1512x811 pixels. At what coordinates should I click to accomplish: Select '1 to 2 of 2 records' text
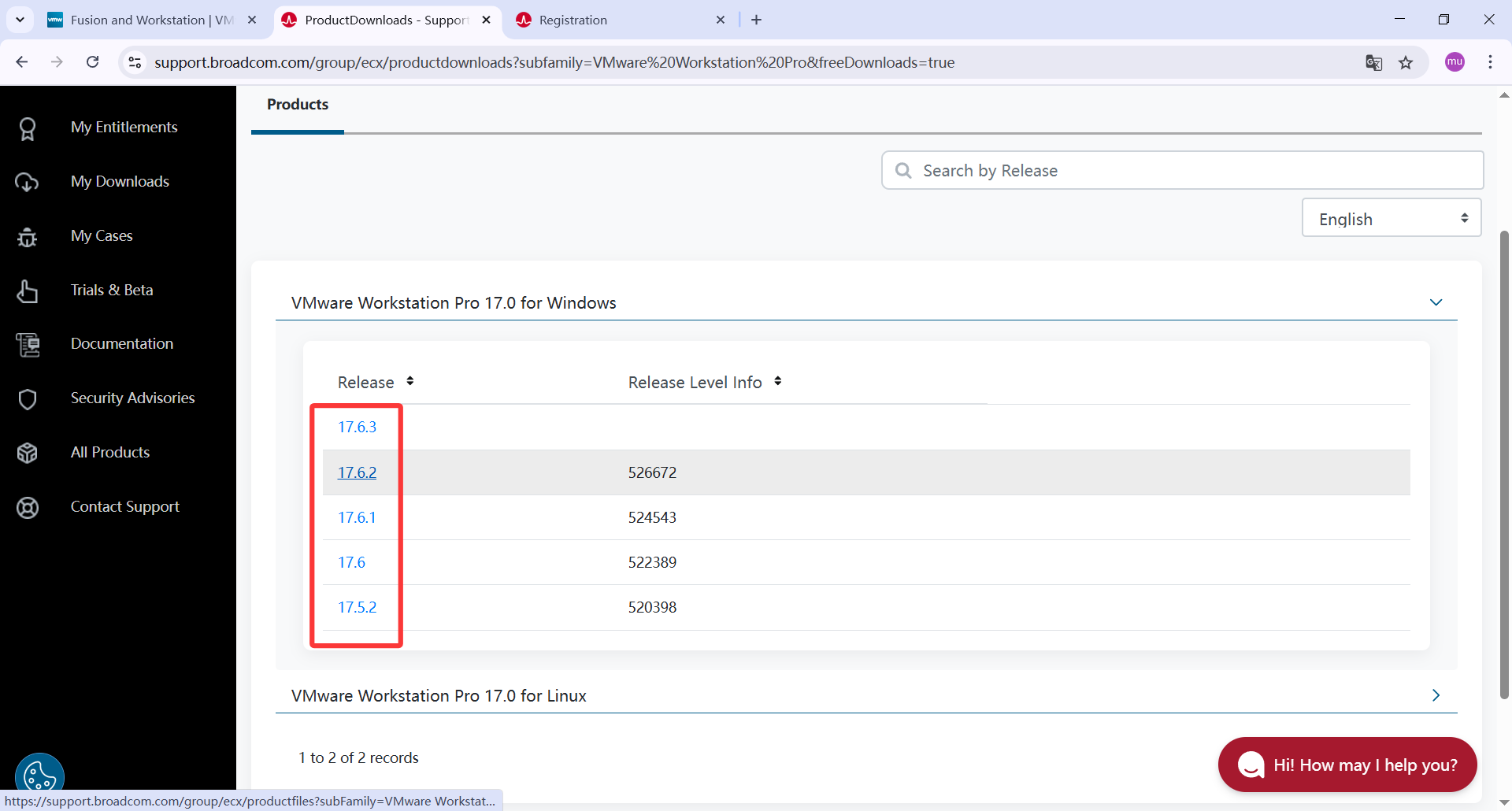[x=358, y=757]
